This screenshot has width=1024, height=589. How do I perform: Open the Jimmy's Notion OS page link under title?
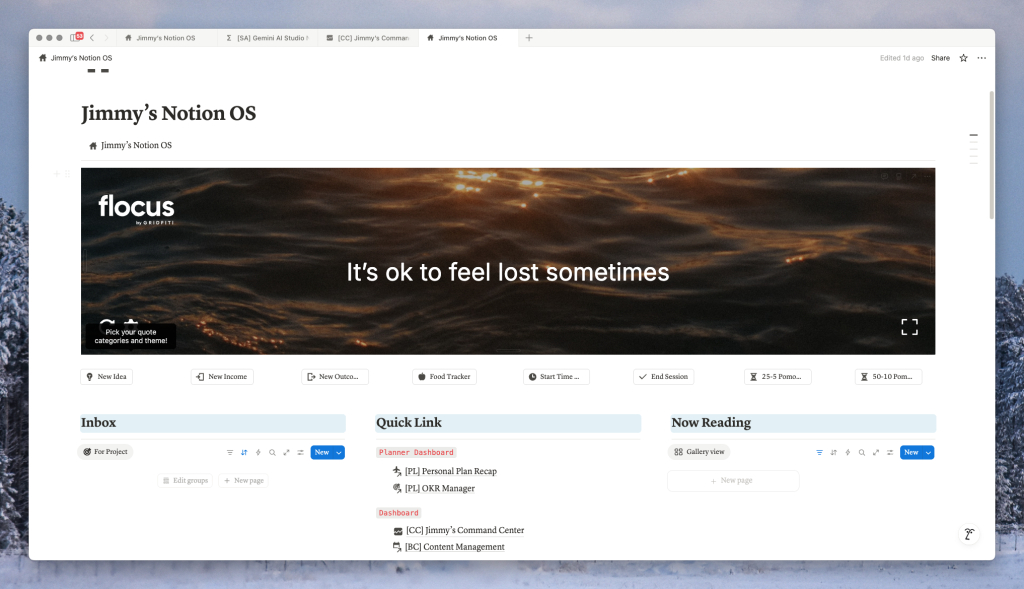pos(131,146)
